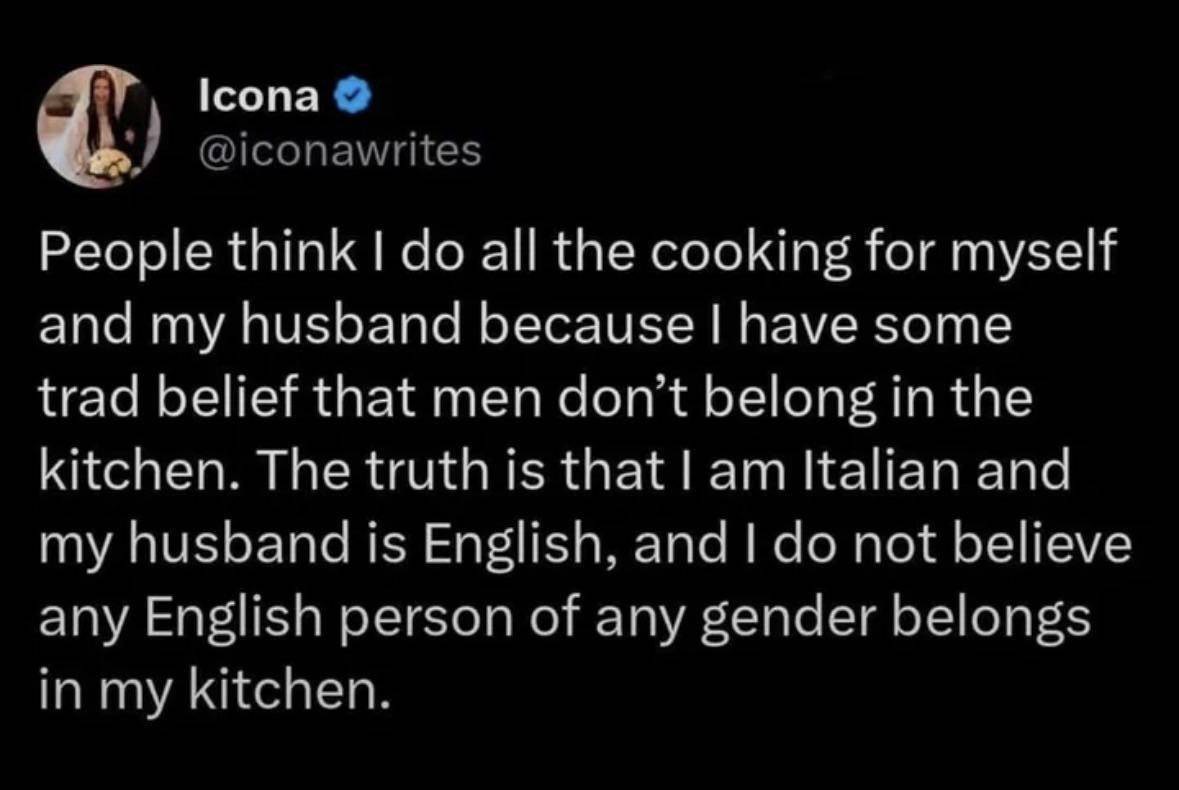Click the blue verified checkmark badge
The width and height of the screenshot is (1179, 790).
tap(354, 97)
